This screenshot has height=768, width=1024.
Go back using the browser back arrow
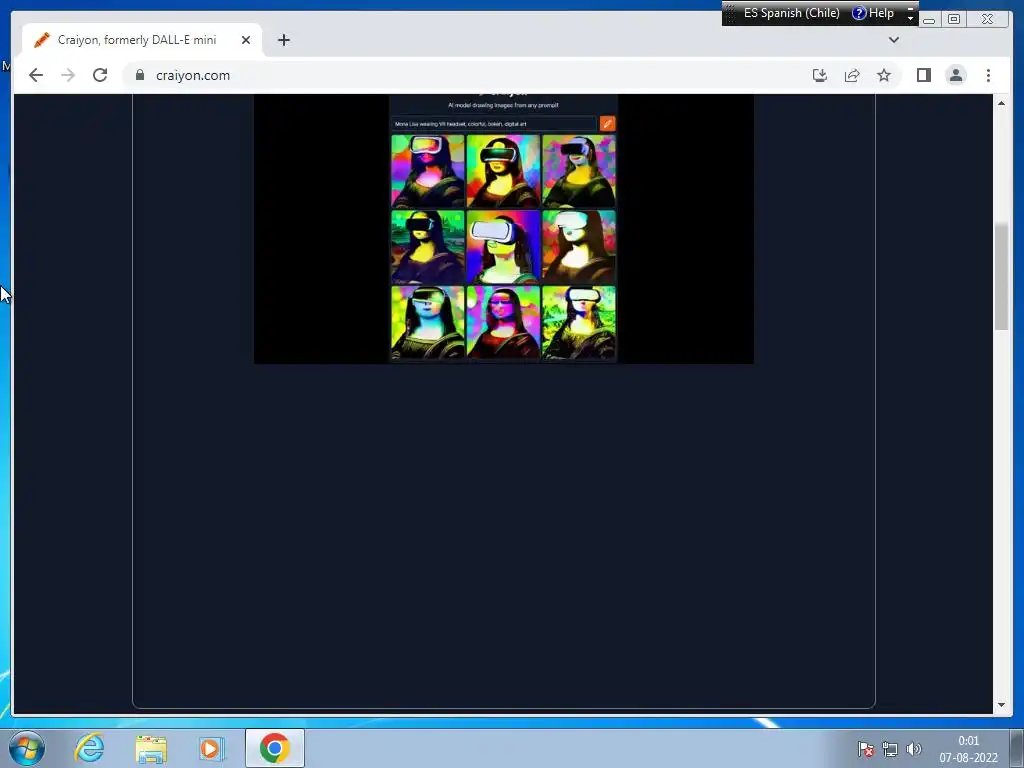(36, 75)
